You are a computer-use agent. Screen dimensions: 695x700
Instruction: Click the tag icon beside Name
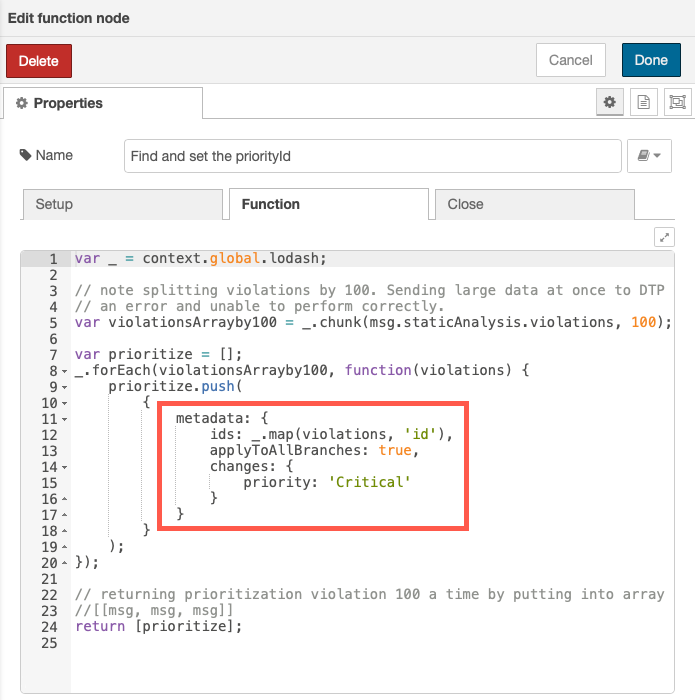25,155
